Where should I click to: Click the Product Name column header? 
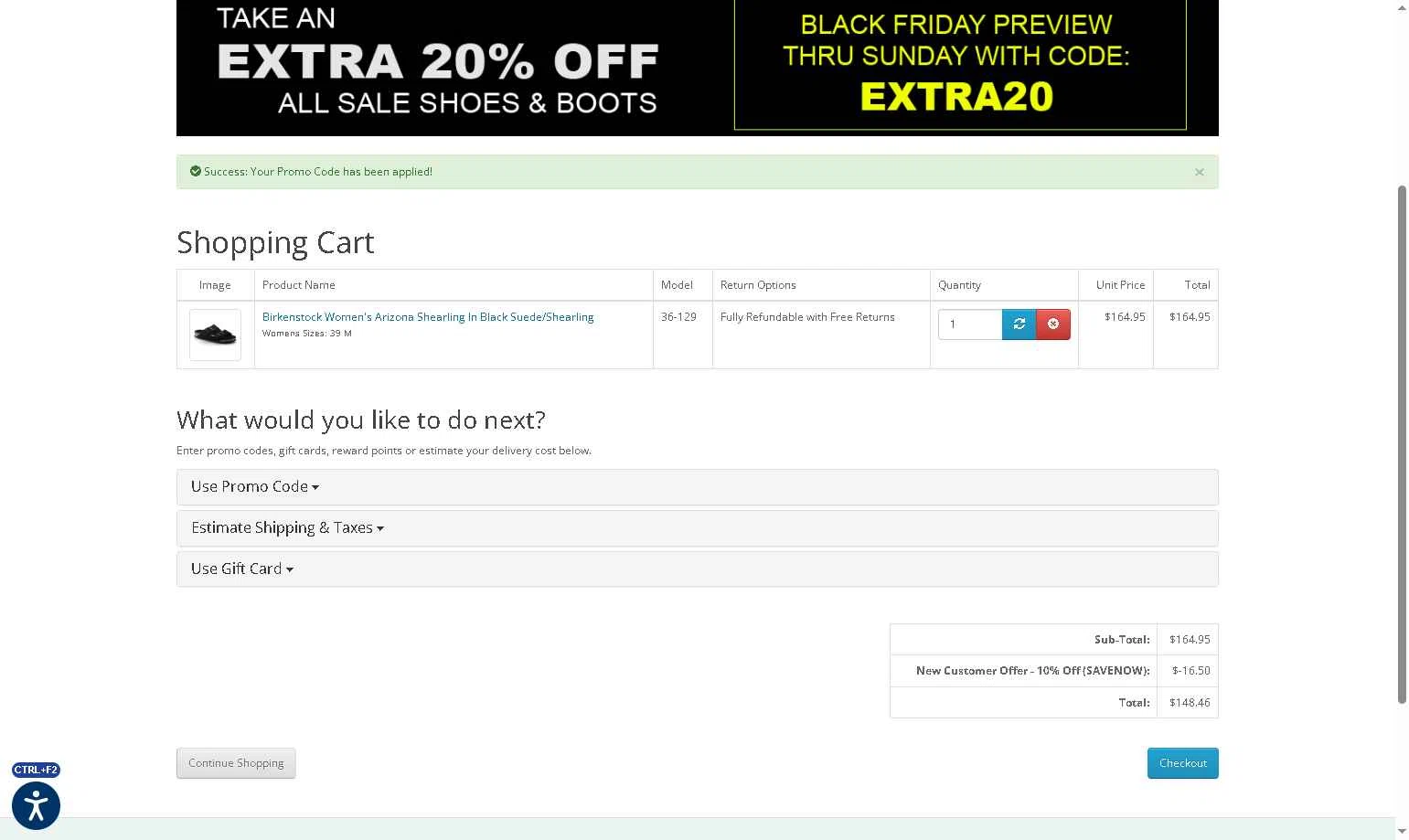coord(298,285)
